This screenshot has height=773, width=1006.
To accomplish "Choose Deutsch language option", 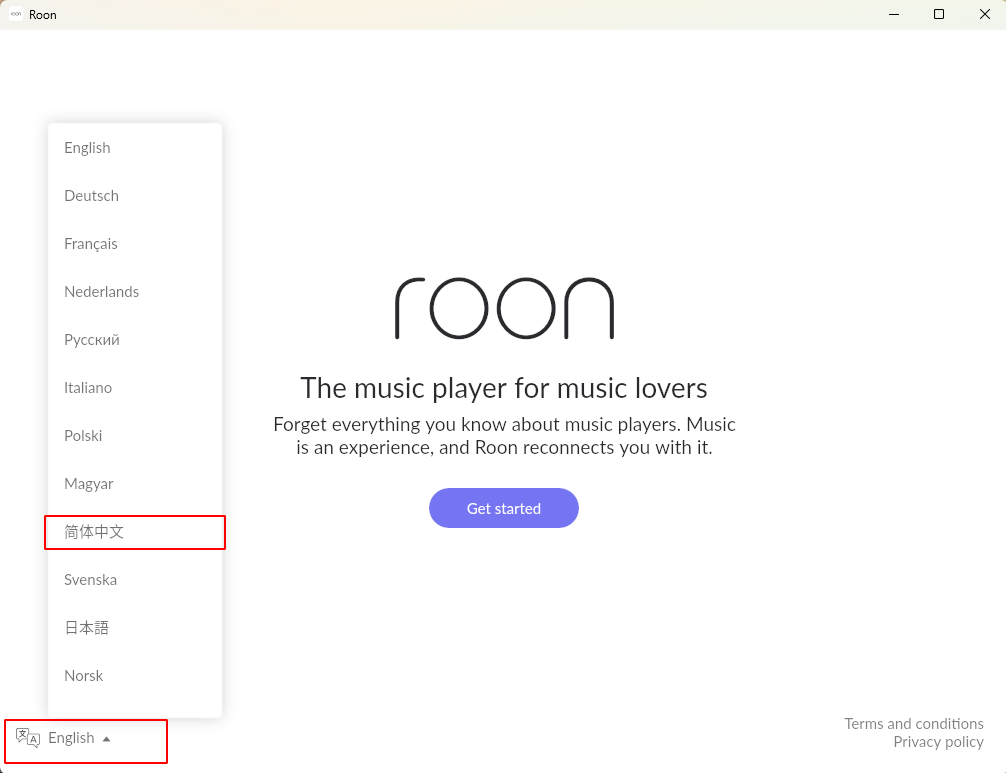I will click(135, 196).
